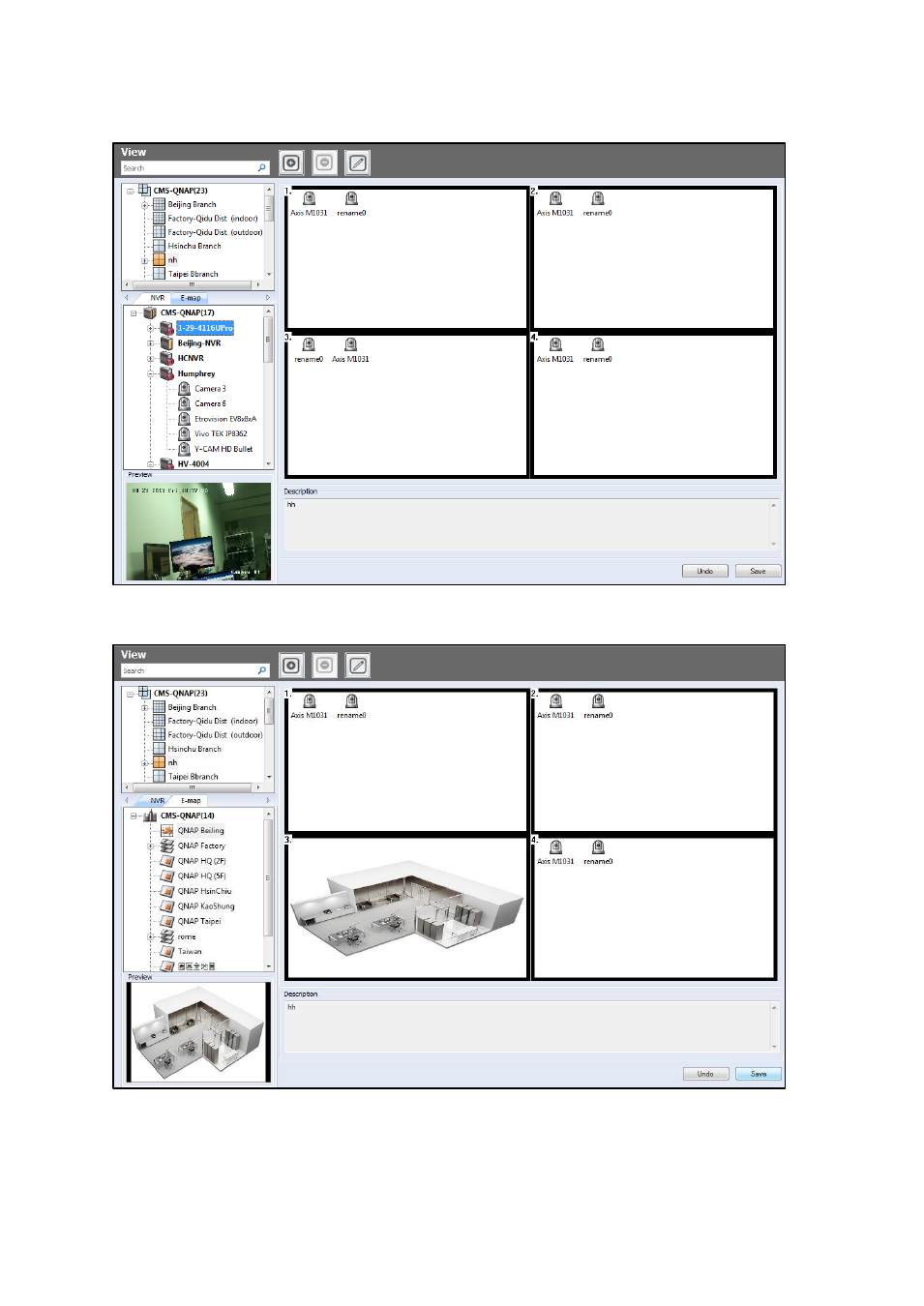This screenshot has width=924, height=1306.
Task: Click the HCNVR disconnected server icon
Action: click(x=167, y=358)
